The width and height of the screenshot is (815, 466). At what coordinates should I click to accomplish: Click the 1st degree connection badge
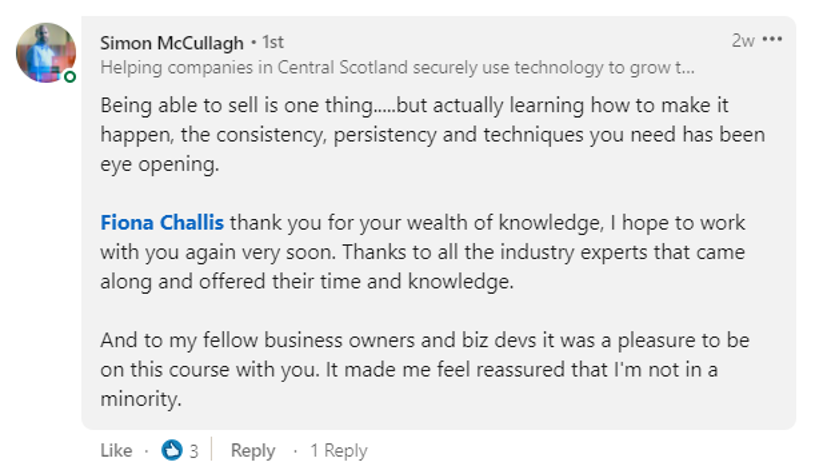[x=272, y=42]
